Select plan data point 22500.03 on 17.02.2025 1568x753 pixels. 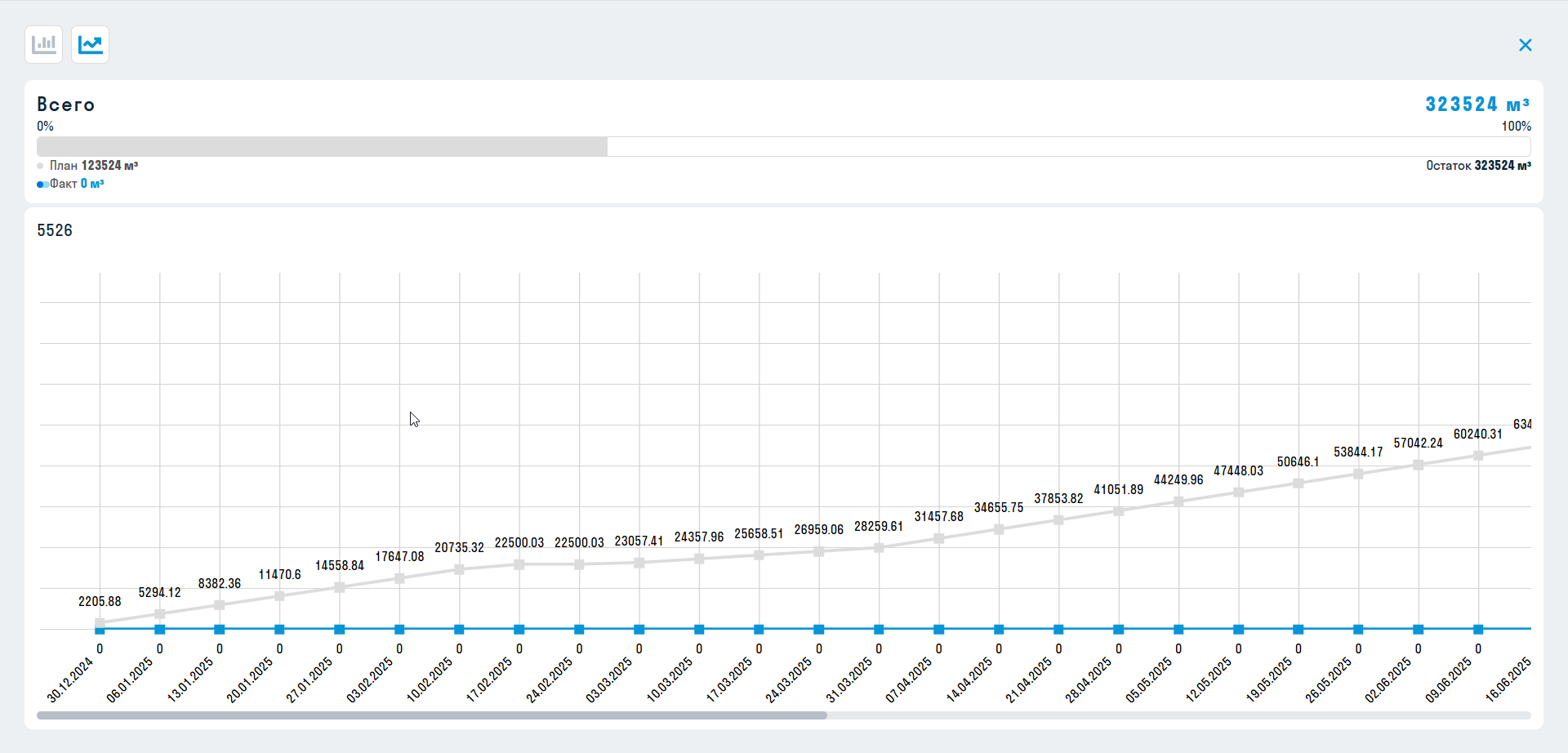519,564
